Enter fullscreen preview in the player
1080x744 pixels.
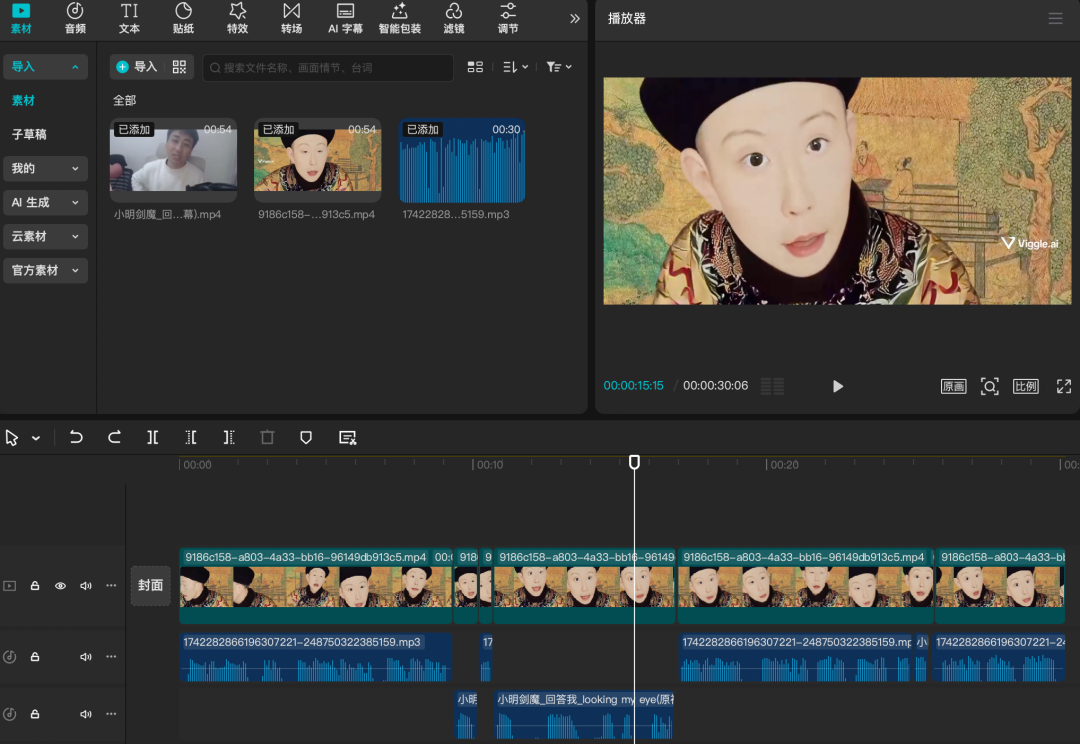[x=1063, y=386]
